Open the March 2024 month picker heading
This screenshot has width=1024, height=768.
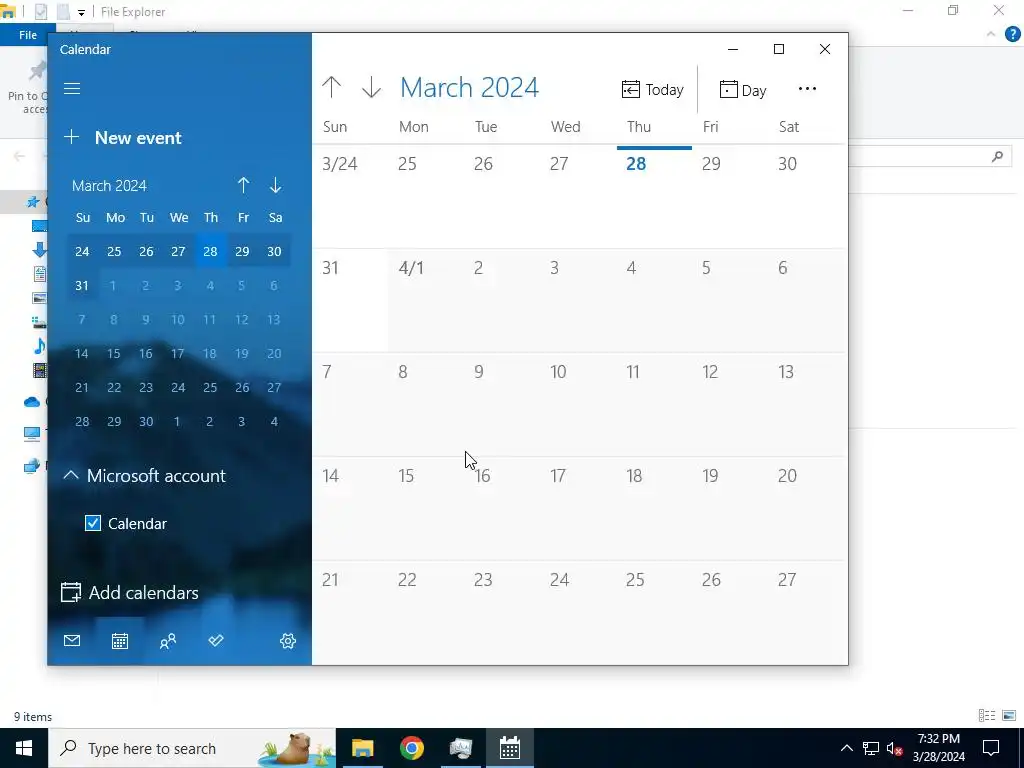(470, 88)
